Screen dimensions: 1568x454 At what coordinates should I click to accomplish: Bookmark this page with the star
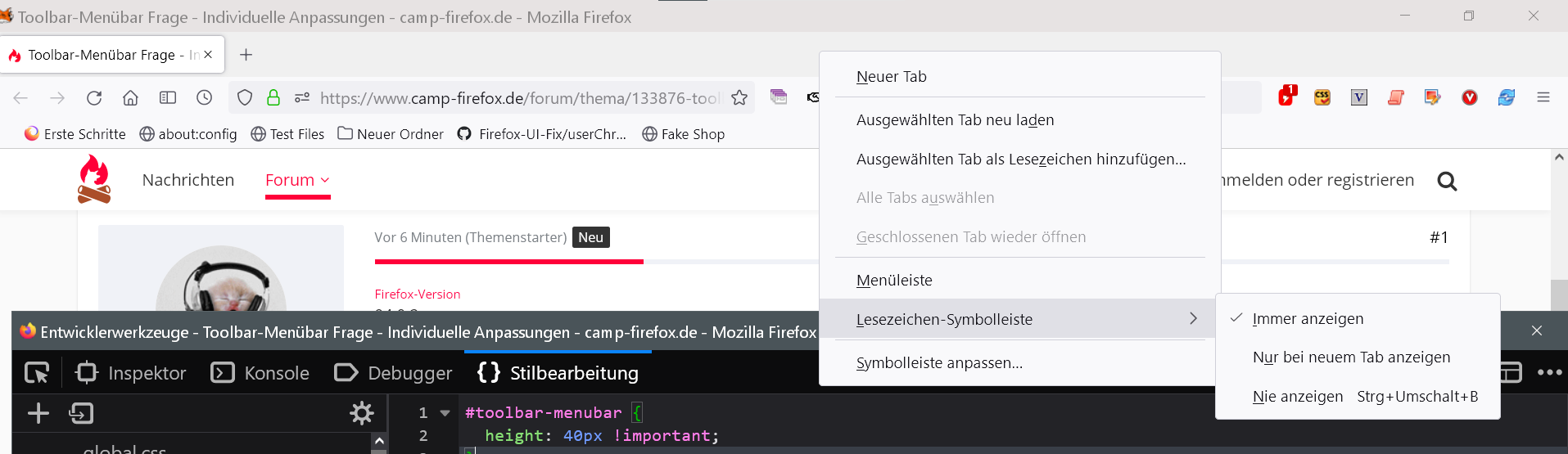[739, 98]
